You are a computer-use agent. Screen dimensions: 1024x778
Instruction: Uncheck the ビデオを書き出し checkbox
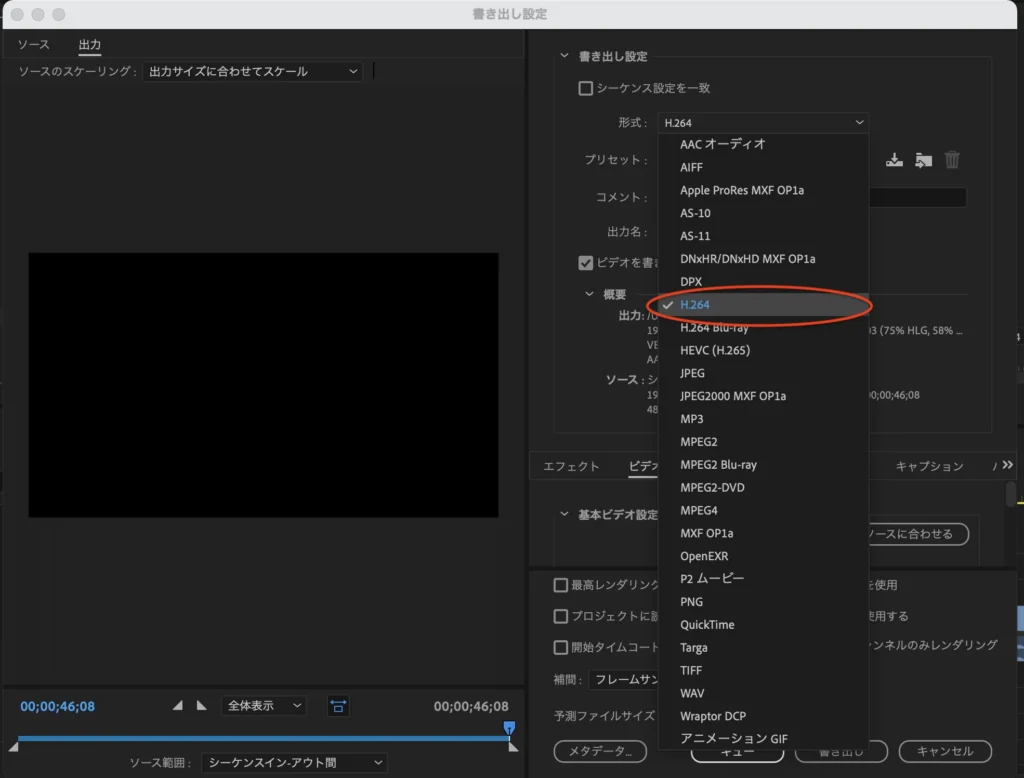tap(586, 263)
